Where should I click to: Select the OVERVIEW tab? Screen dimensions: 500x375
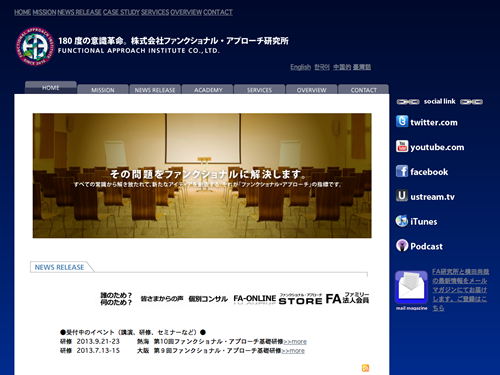(x=311, y=90)
